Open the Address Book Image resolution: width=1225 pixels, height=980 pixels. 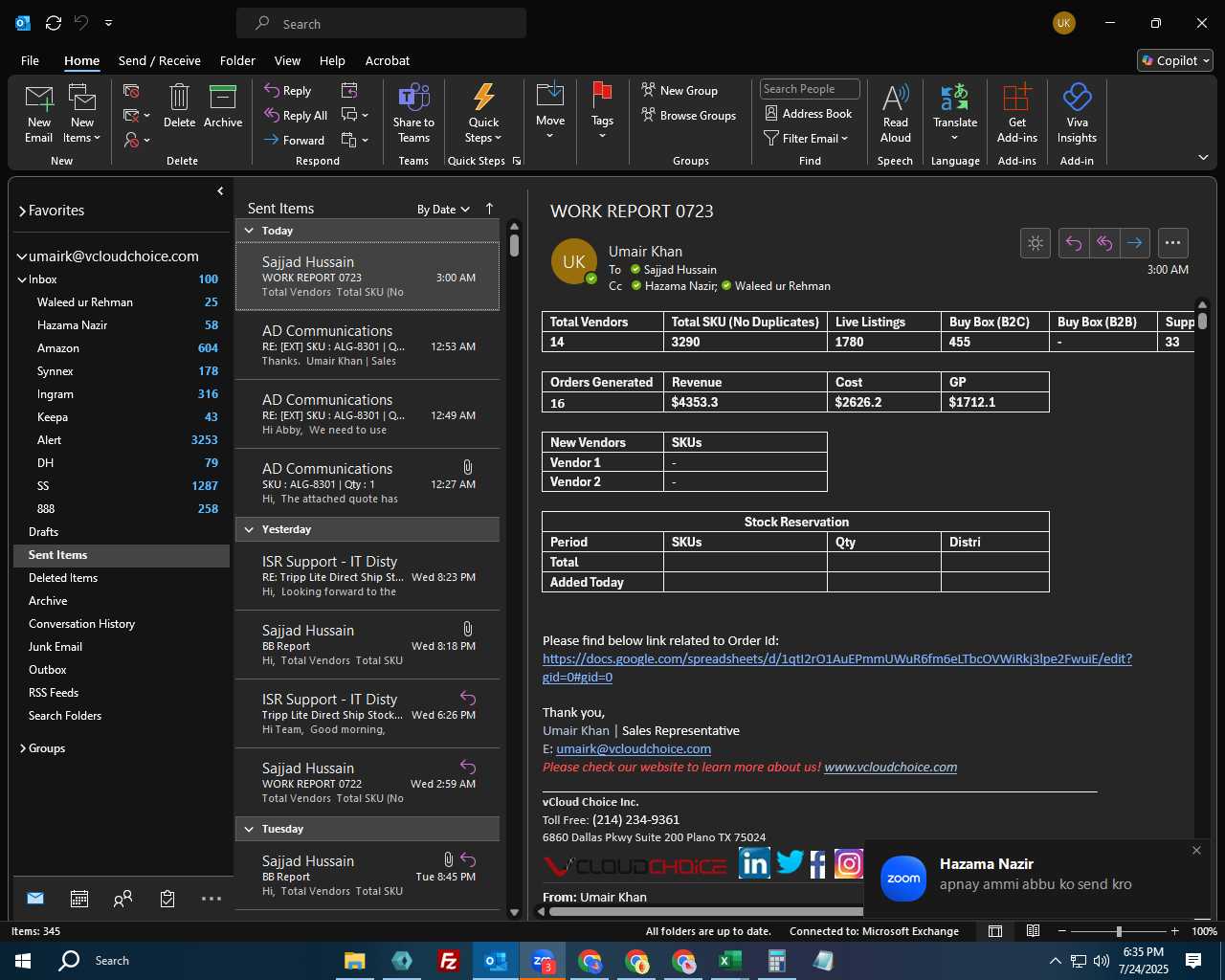pos(809,114)
